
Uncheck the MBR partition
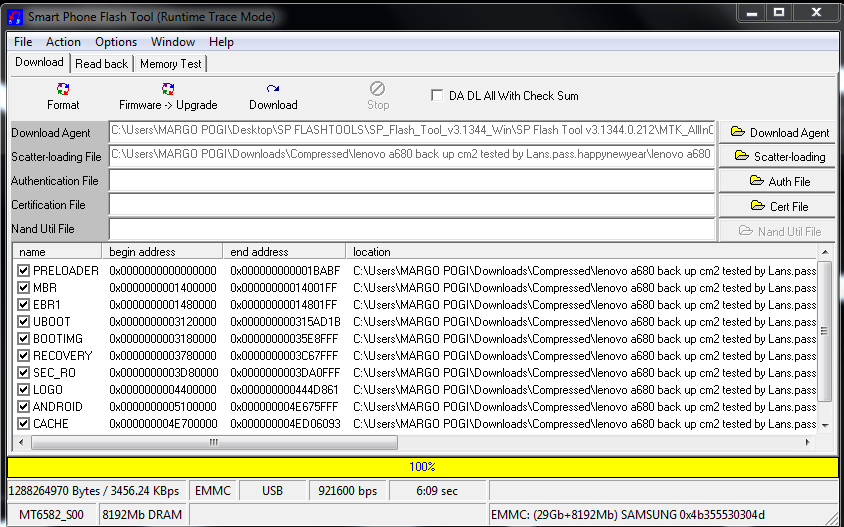(23, 287)
